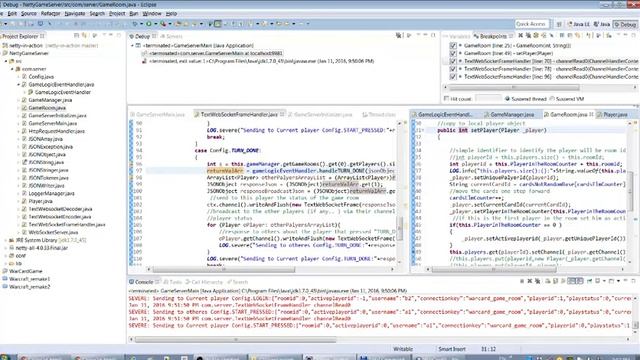Collapse the com.server package node
The height and width of the screenshot is (360, 640).
pos(12,69)
